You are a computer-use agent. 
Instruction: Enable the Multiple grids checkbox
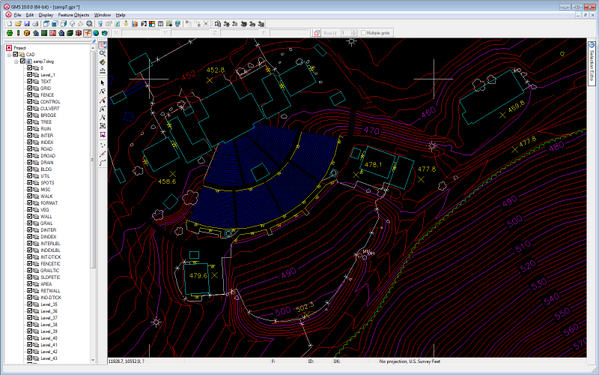tap(363, 33)
